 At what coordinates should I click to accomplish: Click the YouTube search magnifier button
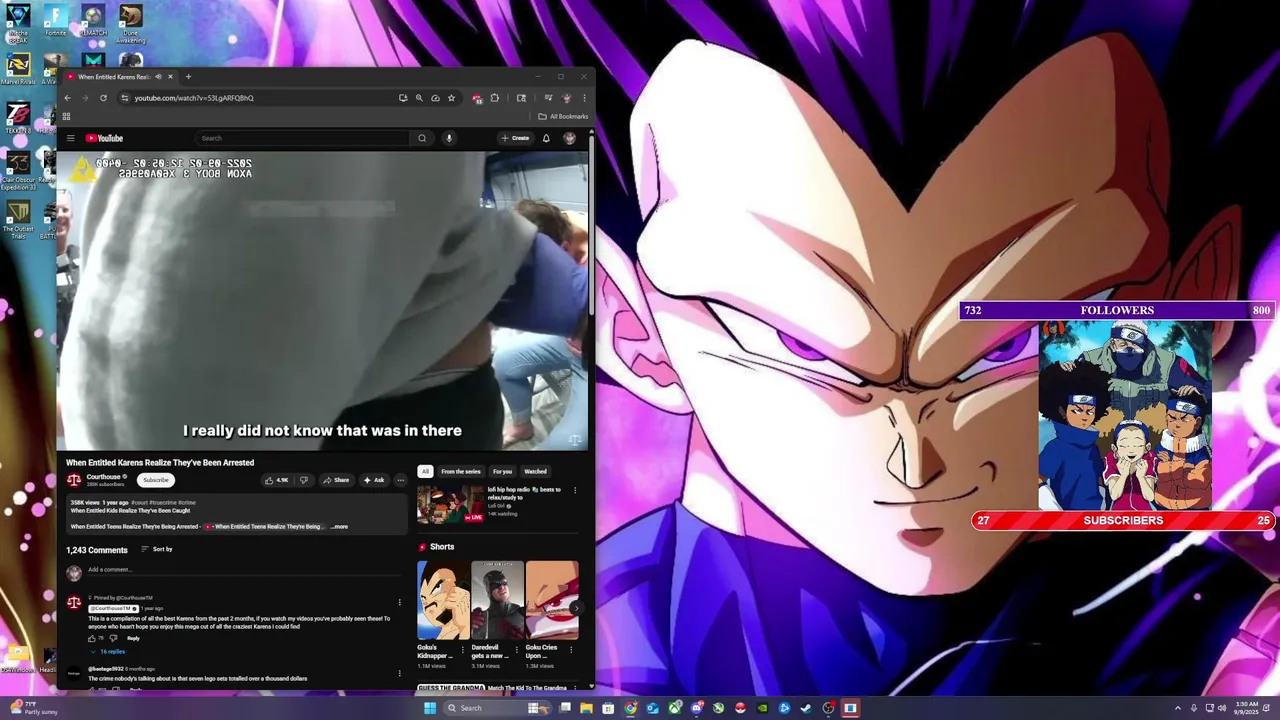(x=422, y=138)
